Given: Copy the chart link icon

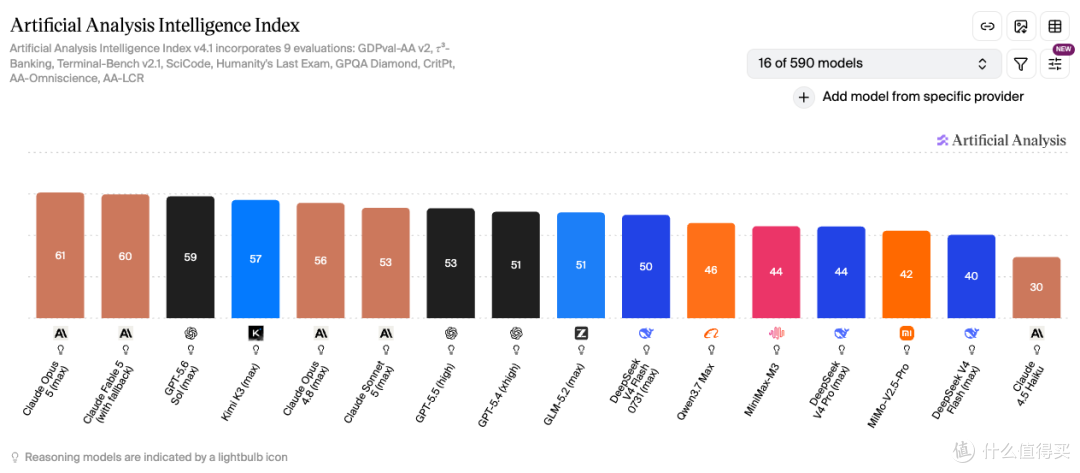Looking at the screenshot, I should [987, 27].
